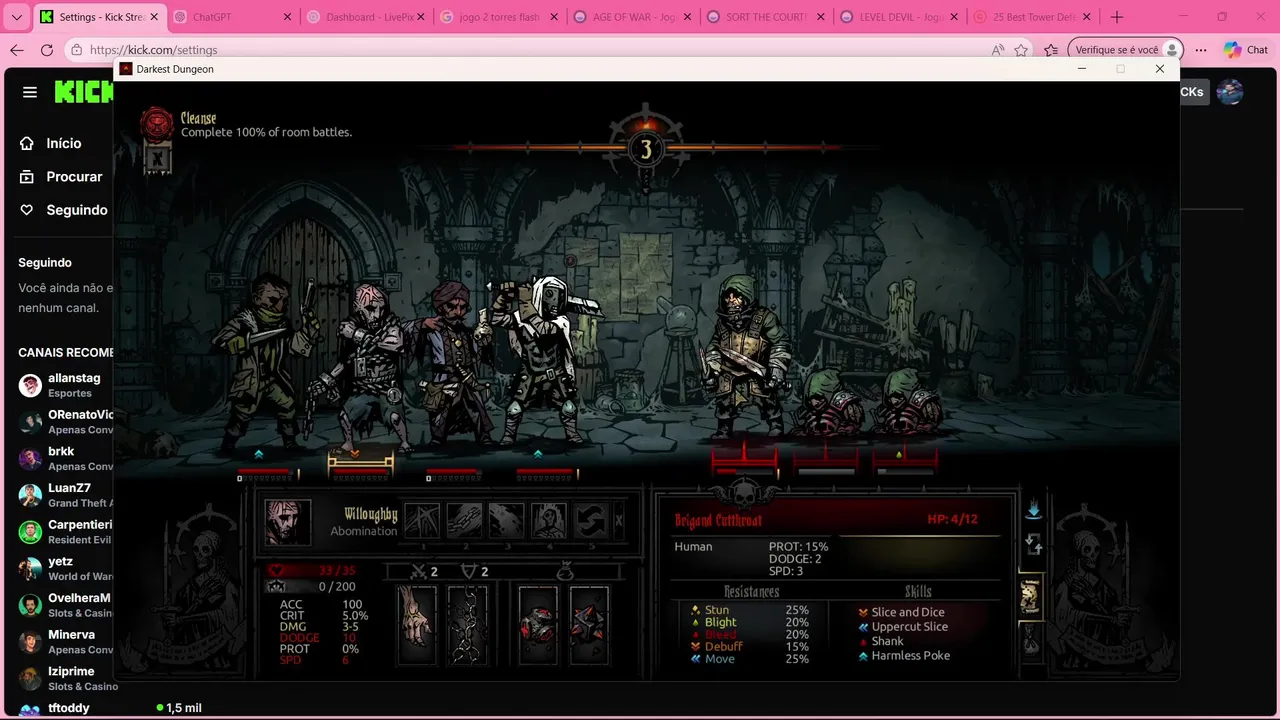This screenshot has width=1280, height=720.
Task: Open Procurar in Kick sidebar
Action: [62, 176]
